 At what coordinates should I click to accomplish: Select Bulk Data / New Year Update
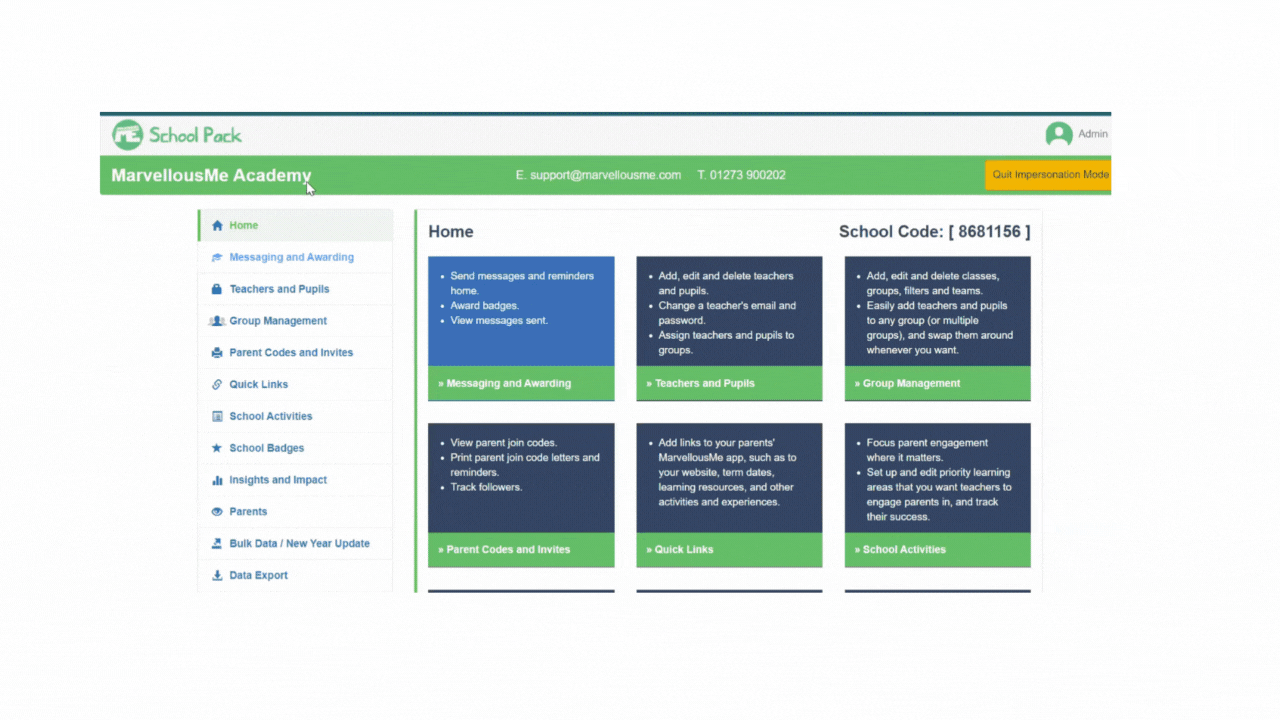pyautogui.click(x=299, y=544)
